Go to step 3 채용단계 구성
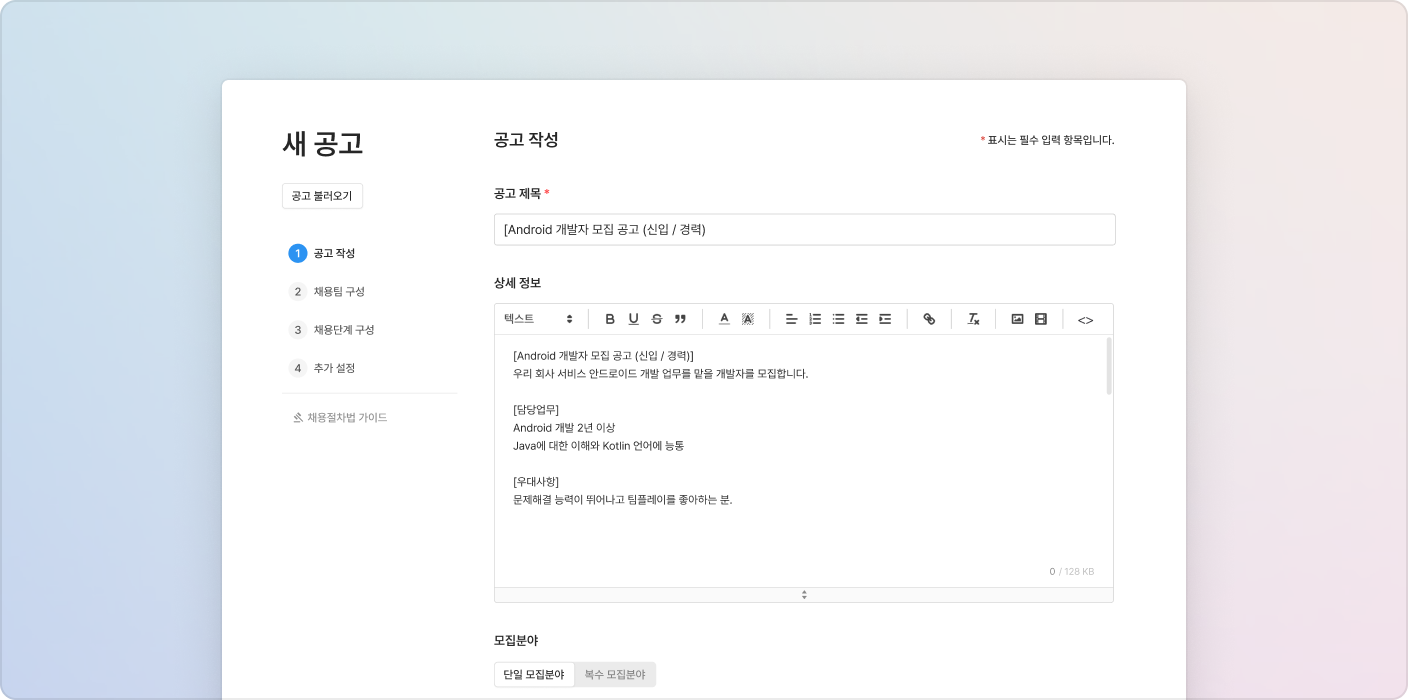Viewport: 1408px width, 700px height. [x=332, y=329]
